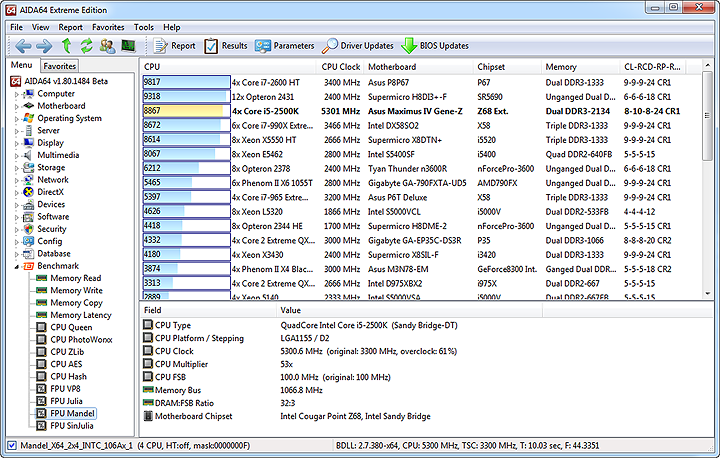Click the yellow 8867 score bar
720x458 pixels.
pos(186,111)
